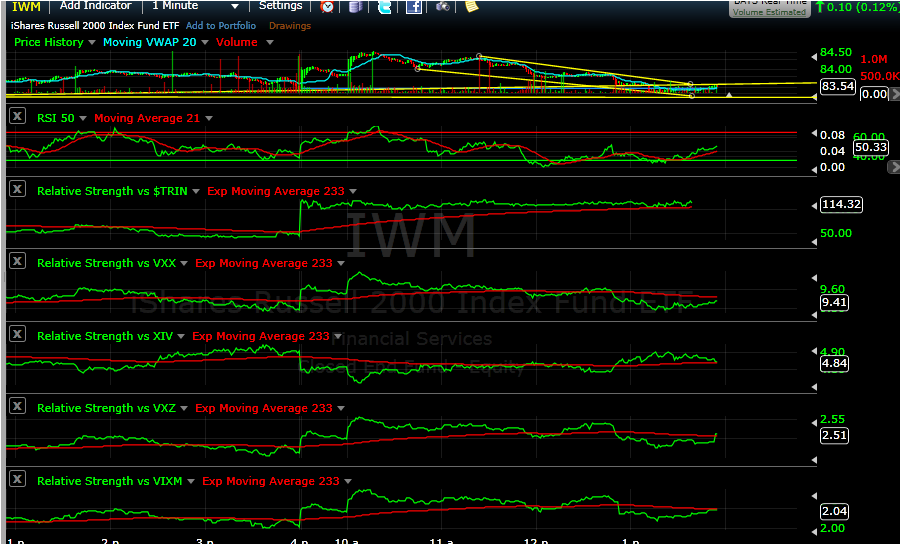Click the scale handle next to 50.00 in TRIN panel
The width and height of the screenshot is (901, 545).
[814, 243]
